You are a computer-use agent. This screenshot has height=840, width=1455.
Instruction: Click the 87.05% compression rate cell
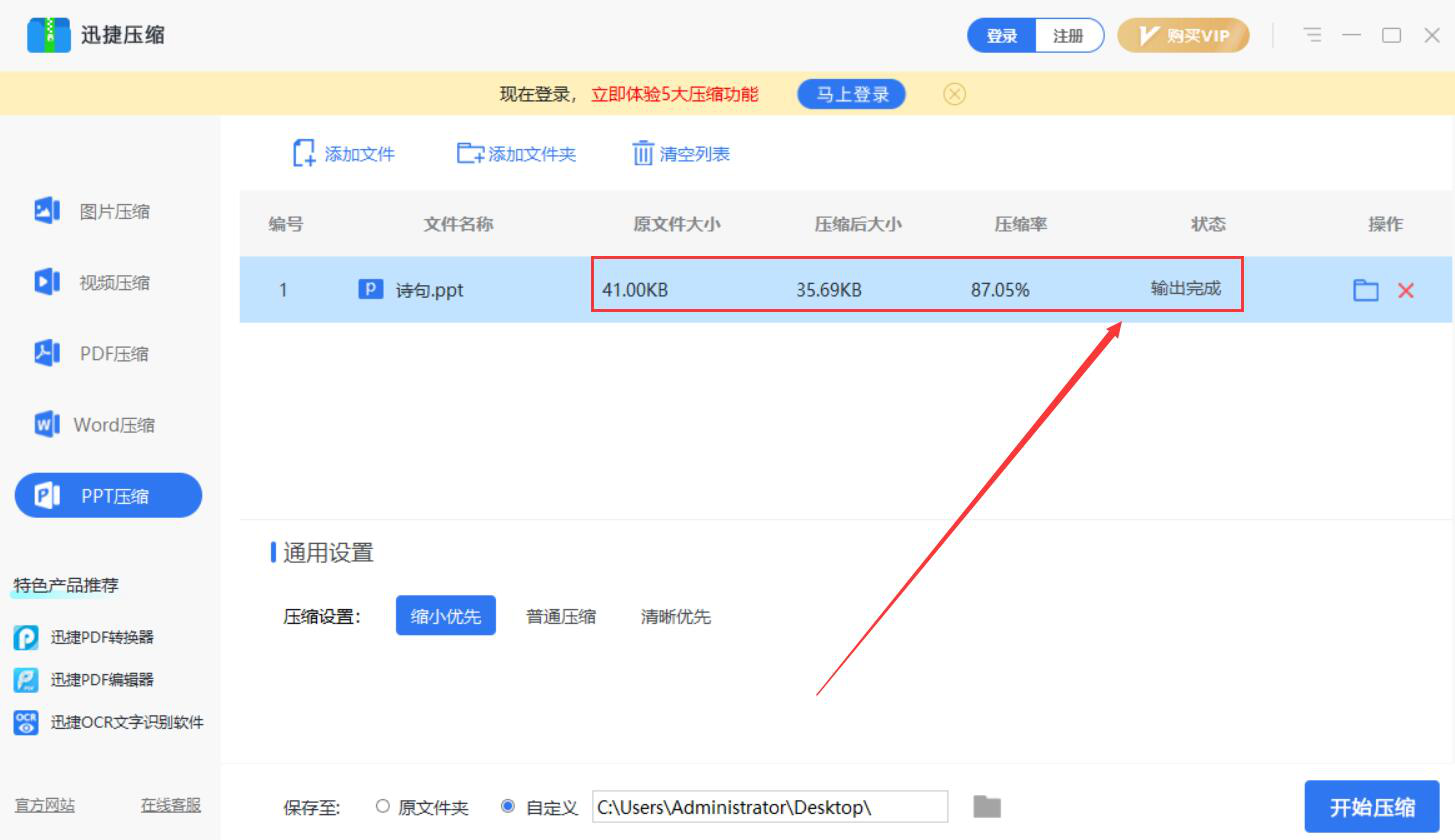click(1000, 291)
